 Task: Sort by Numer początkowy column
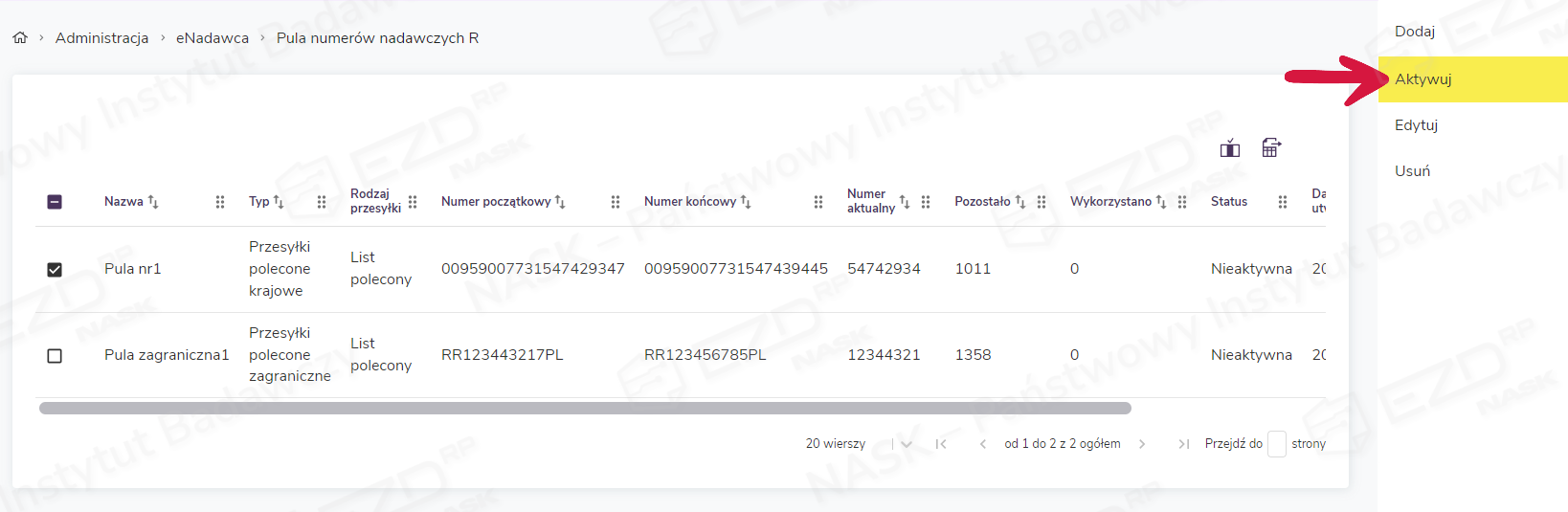tap(560, 202)
